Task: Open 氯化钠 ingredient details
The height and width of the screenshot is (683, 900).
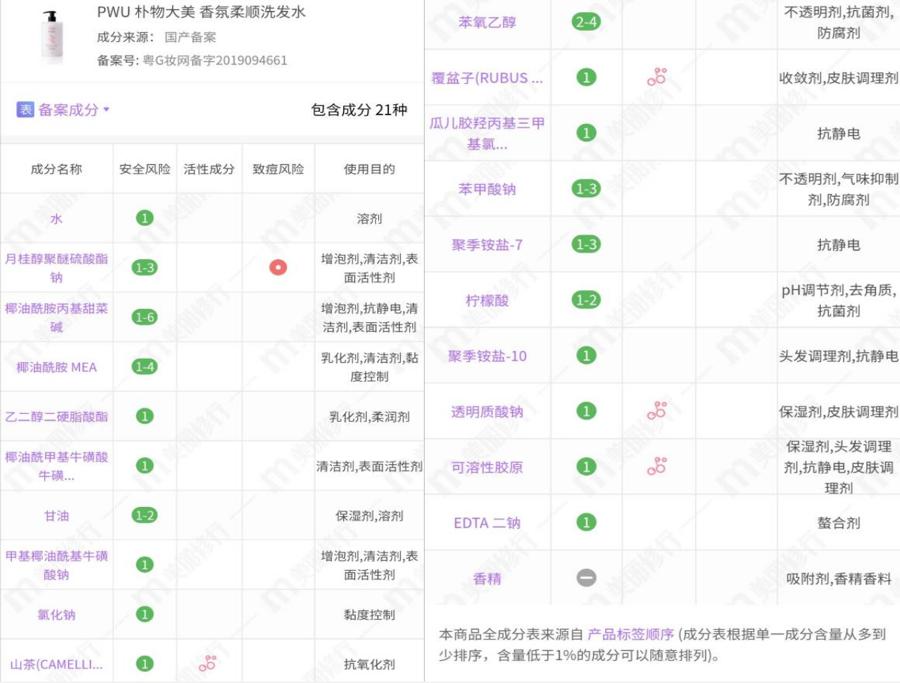Action: coord(54,613)
